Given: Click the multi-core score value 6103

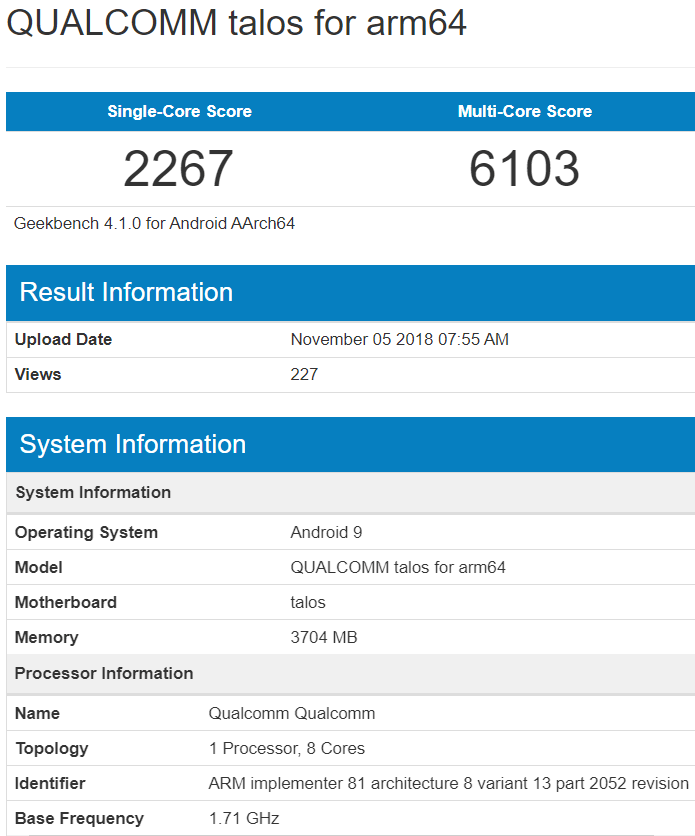Looking at the screenshot, I should (x=524, y=168).
